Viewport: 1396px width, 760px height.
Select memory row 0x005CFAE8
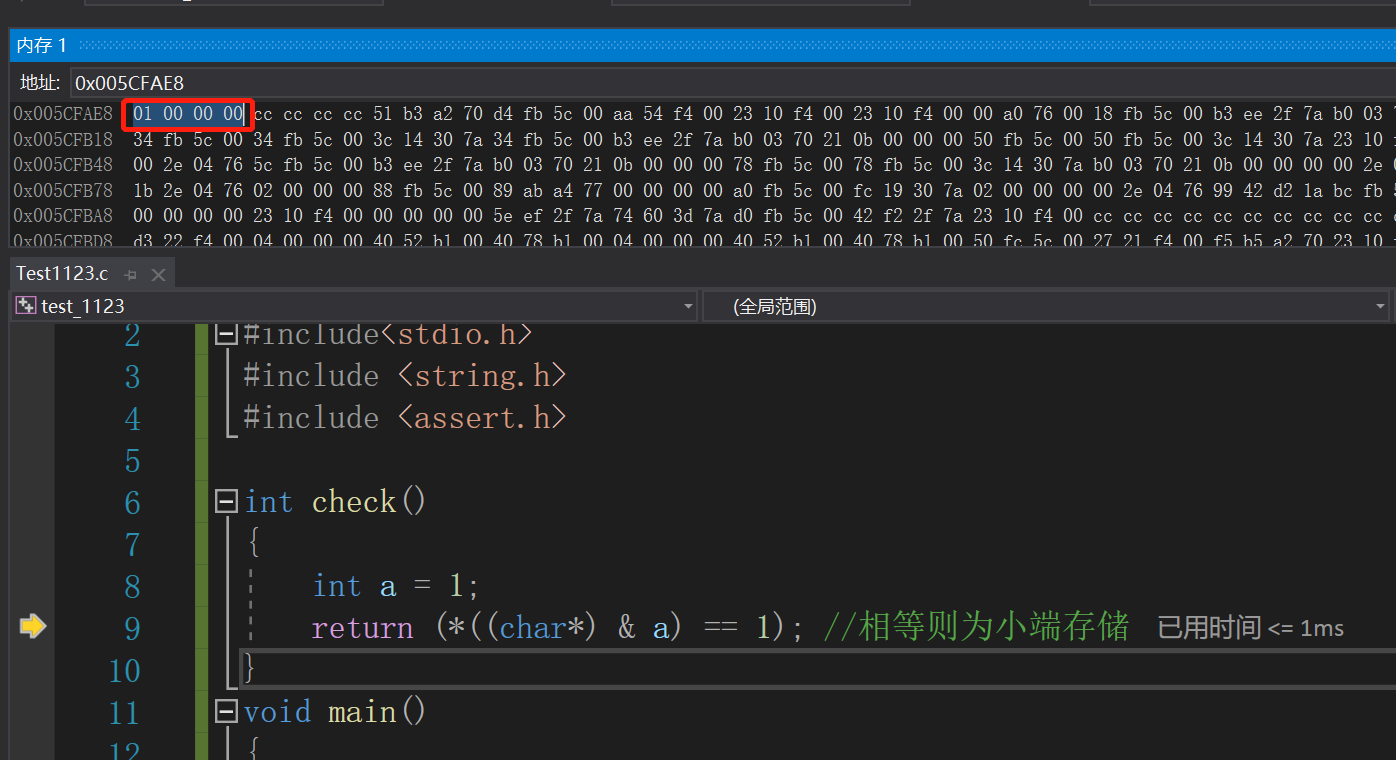click(x=704, y=114)
